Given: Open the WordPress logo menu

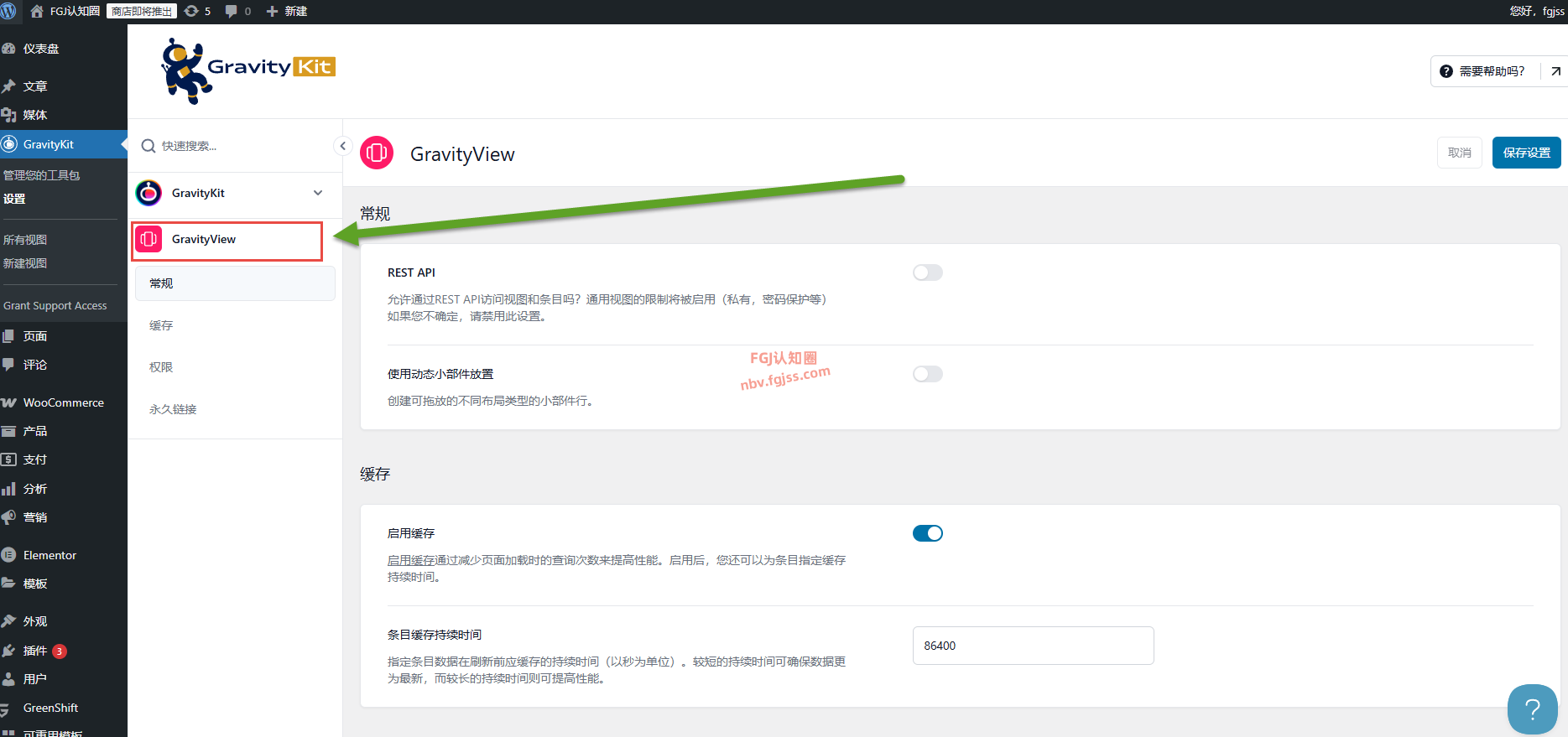Looking at the screenshot, I should [x=8, y=11].
